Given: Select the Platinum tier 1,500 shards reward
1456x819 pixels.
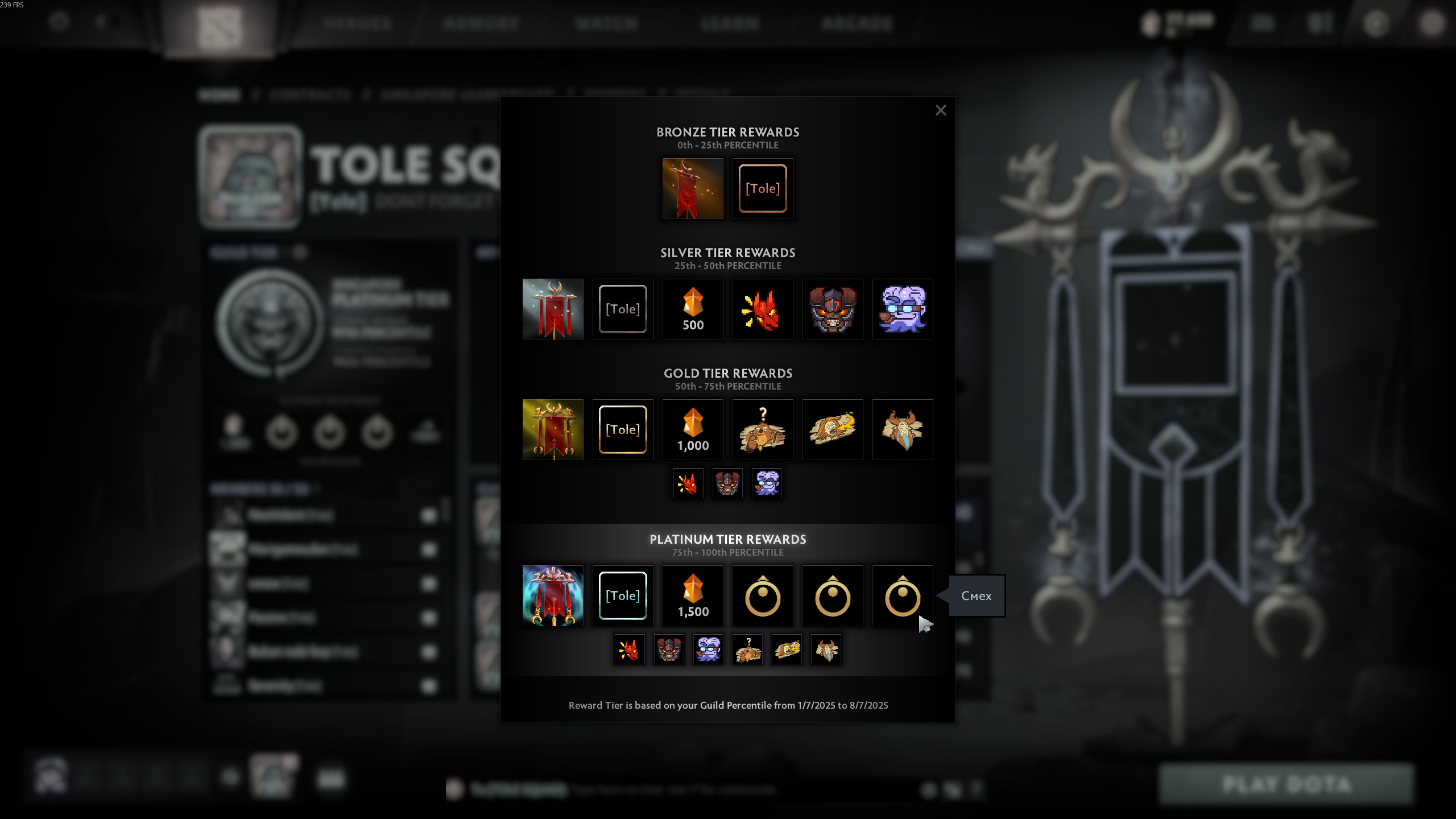Looking at the screenshot, I should [x=693, y=596].
